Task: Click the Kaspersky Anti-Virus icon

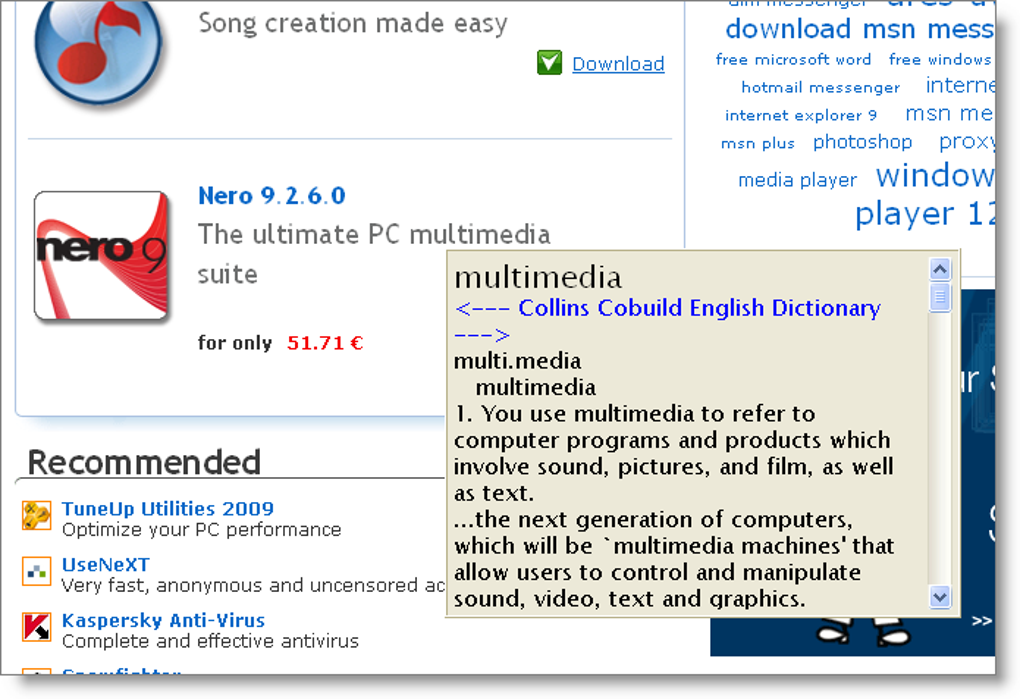Action: 36,627
